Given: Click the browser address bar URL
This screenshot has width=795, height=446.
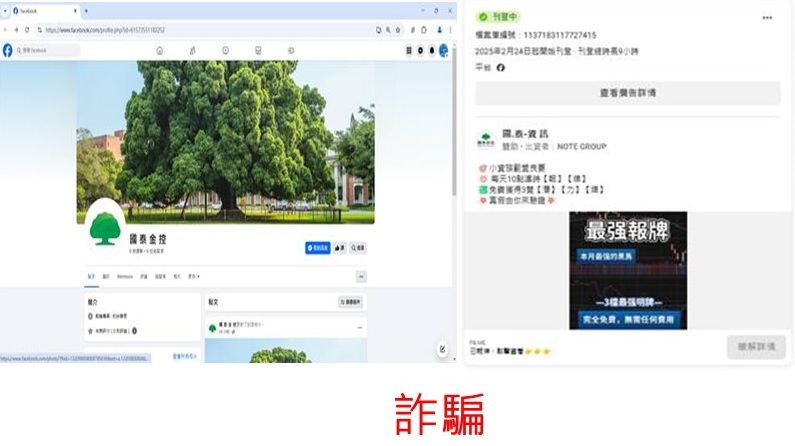Looking at the screenshot, I should click(x=105, y=30).
